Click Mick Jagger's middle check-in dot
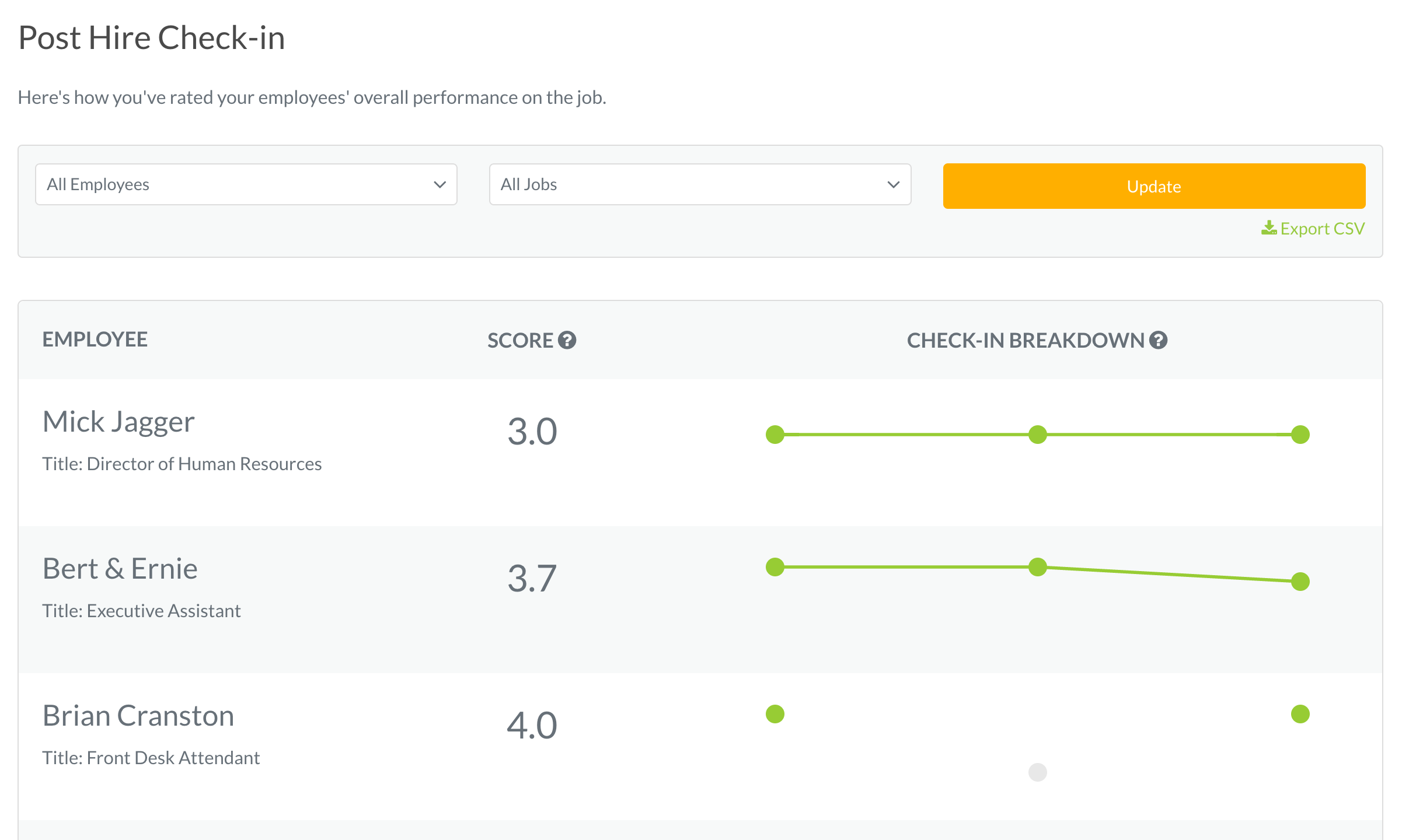 tap(1038, 435)
